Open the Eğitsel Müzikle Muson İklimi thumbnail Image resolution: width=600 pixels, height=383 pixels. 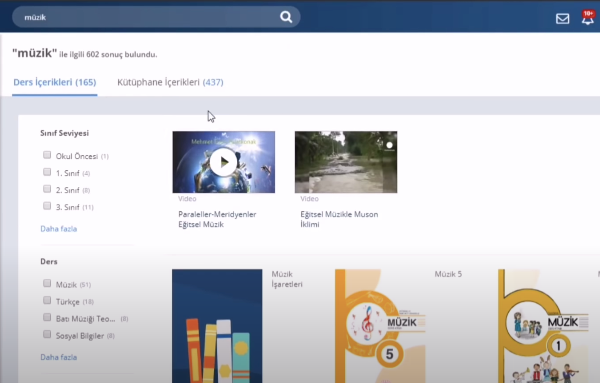(x=346, y=162)
